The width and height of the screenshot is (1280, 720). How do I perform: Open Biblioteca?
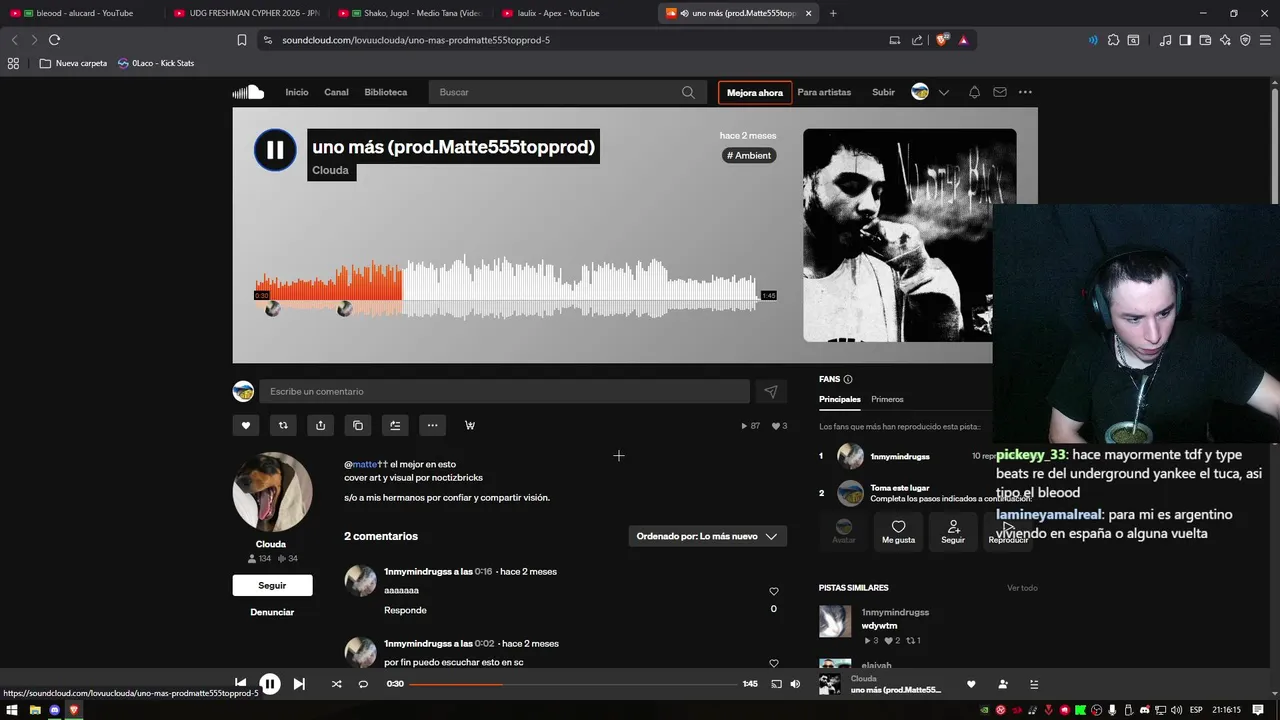click(386, 92)
